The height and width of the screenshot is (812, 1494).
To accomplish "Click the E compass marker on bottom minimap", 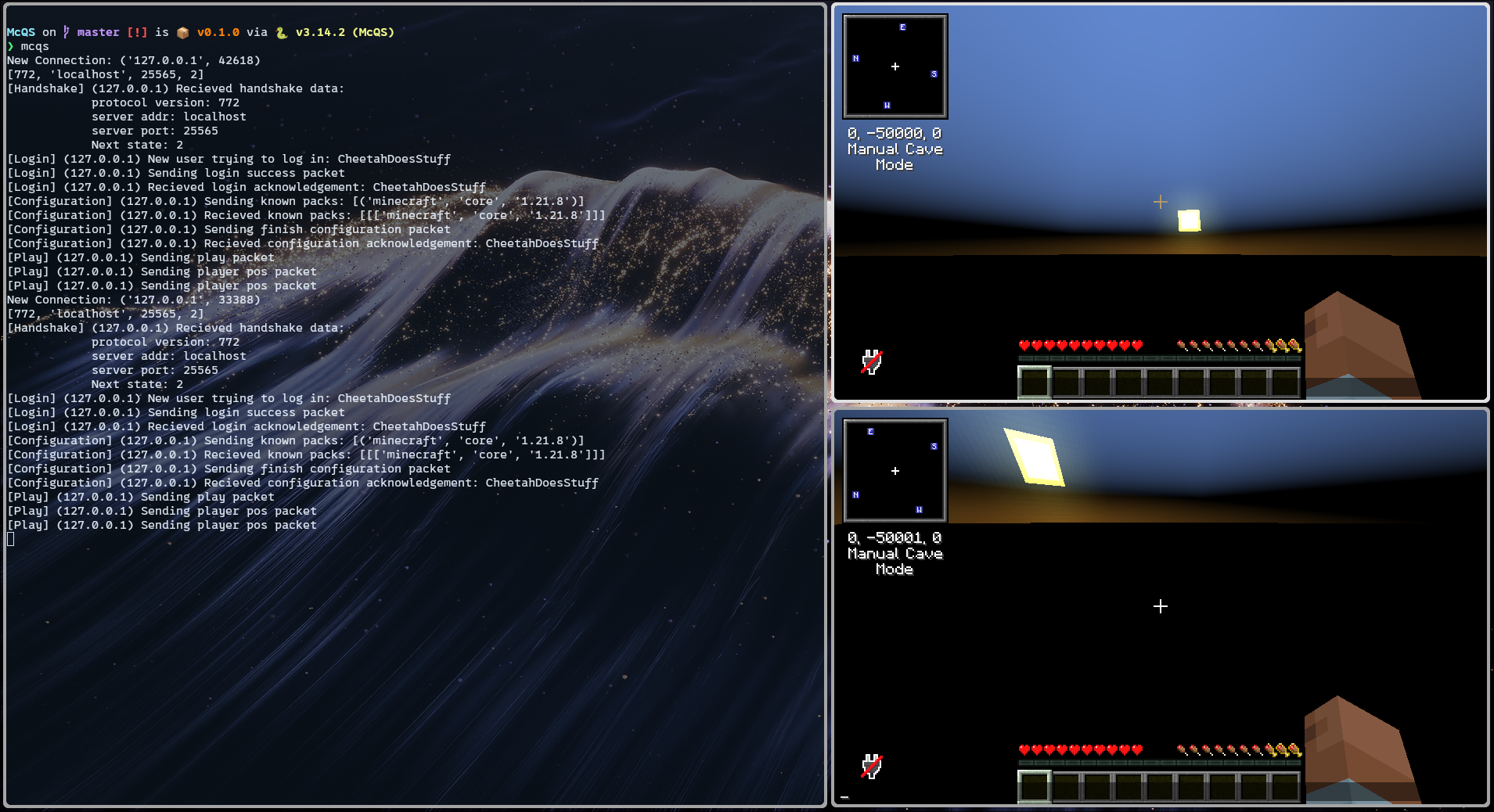I will point(870,432).
